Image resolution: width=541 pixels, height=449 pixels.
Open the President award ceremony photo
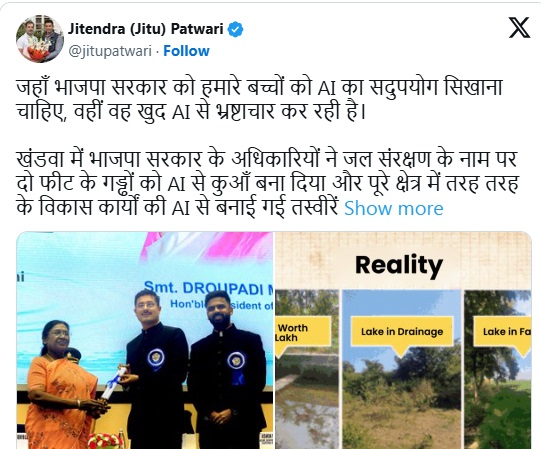pos(145,340)
